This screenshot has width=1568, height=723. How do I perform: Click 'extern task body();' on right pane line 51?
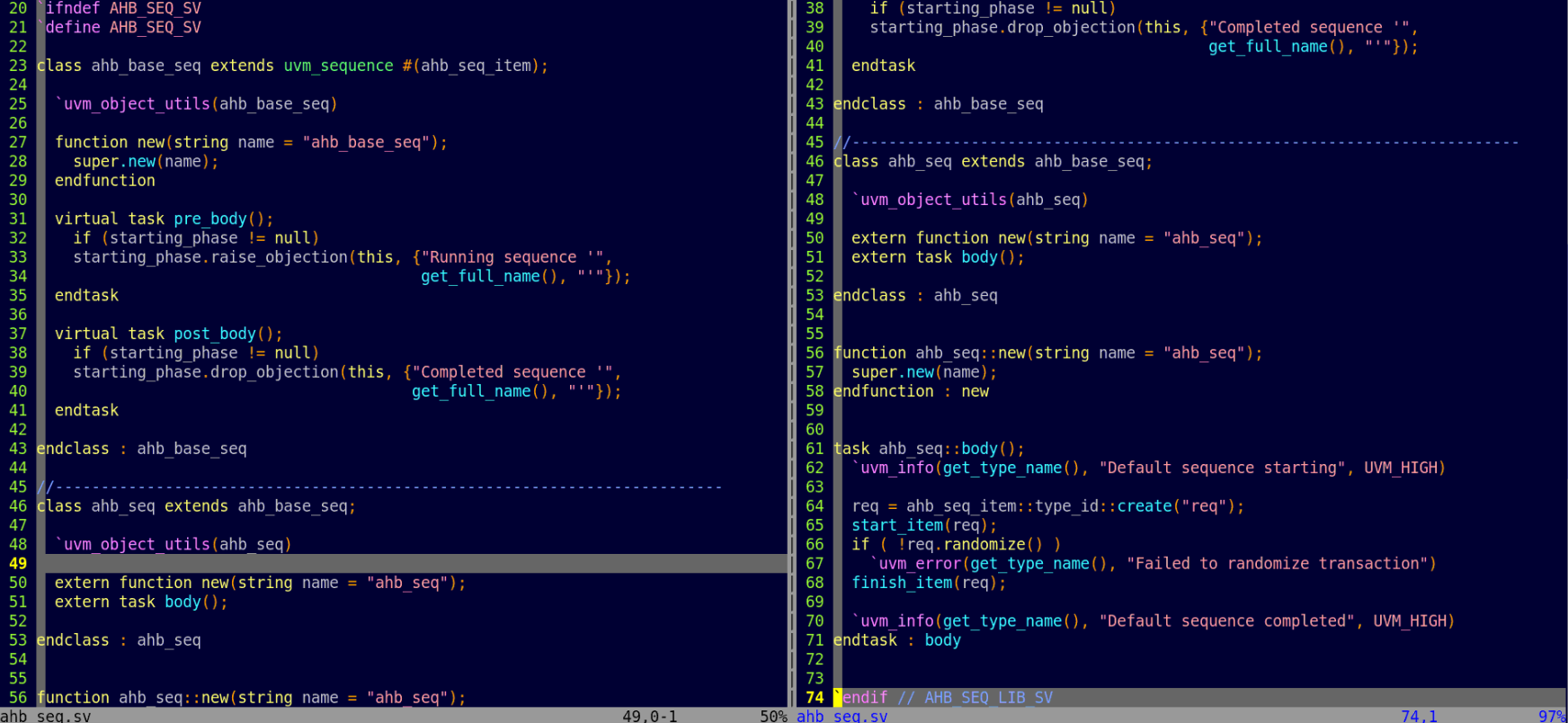[x=938, y=257]
